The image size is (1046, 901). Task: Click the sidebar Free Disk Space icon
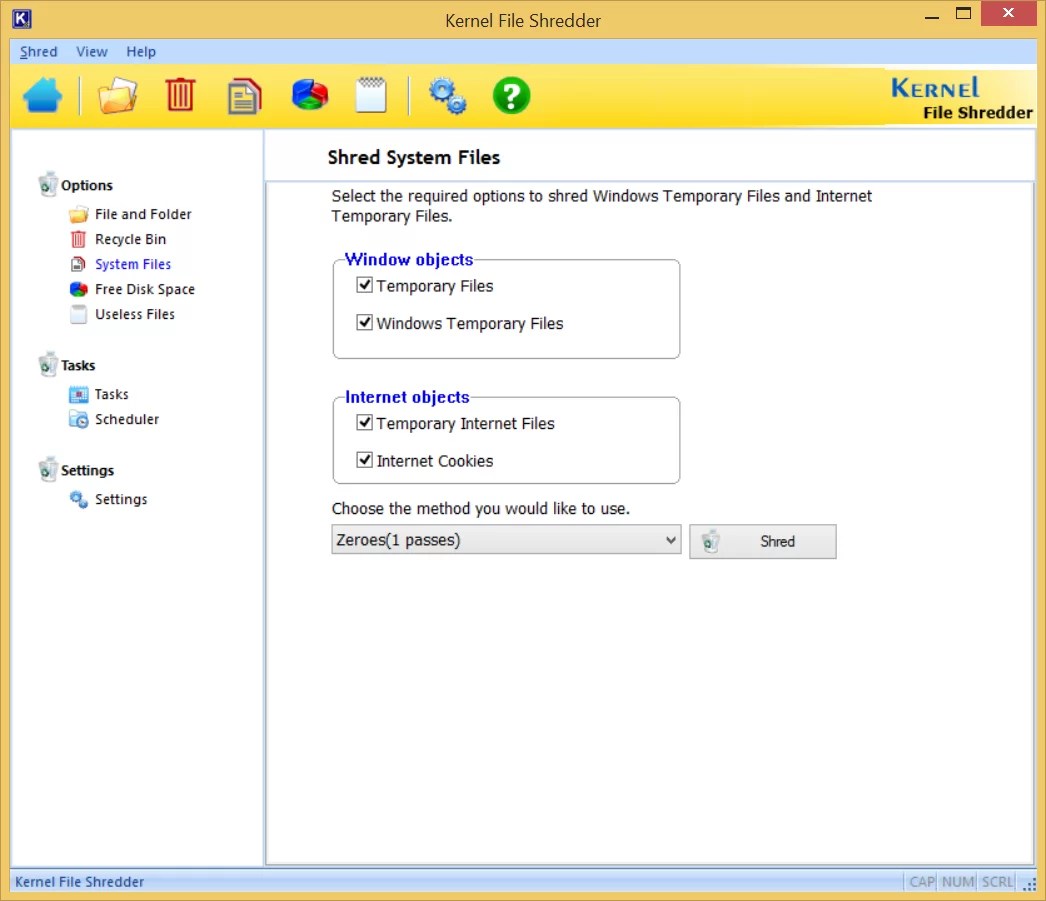[x=79, y=289]
